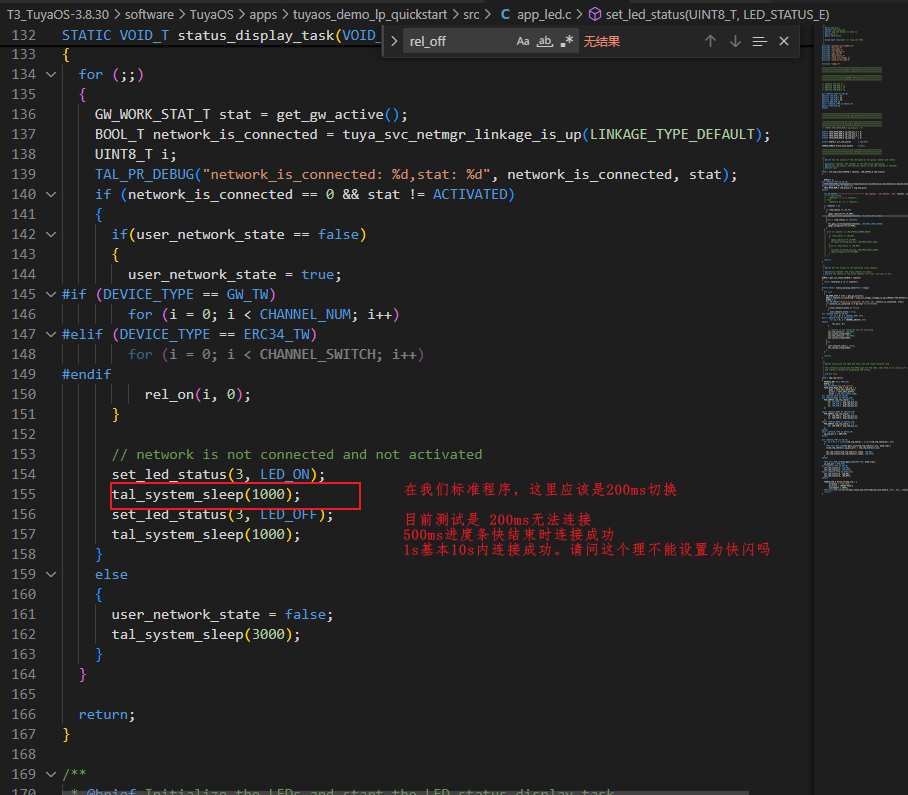Click the ACTIVATED constant on line 140
The height and width of the screenshot is (795, 908).
coord(470,194)
